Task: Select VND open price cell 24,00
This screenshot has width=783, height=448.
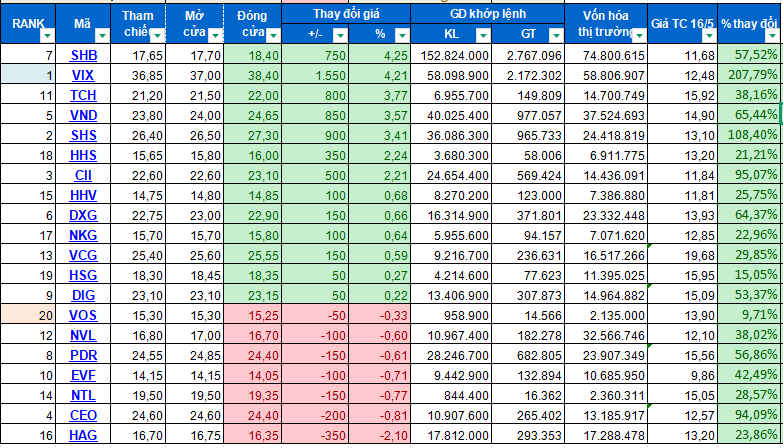Action: pyautogui.click(x=195, y=115)
